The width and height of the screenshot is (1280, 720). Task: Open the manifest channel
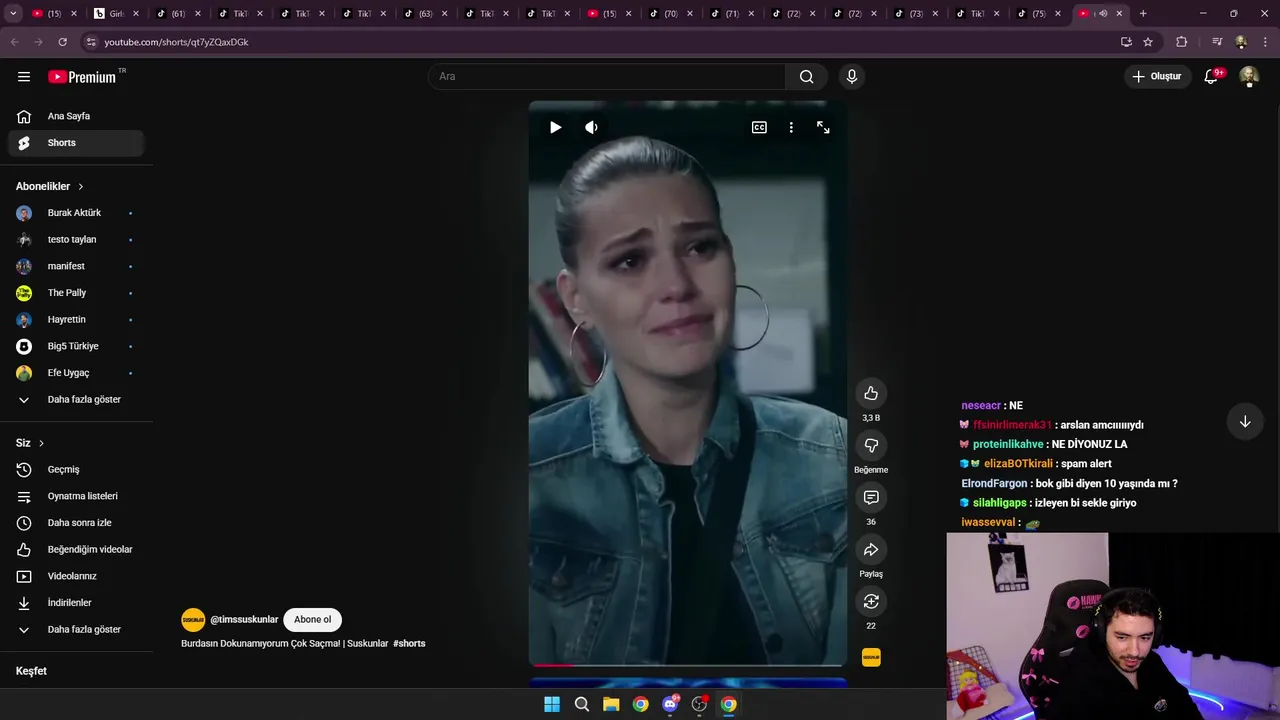tap(76, 266)
